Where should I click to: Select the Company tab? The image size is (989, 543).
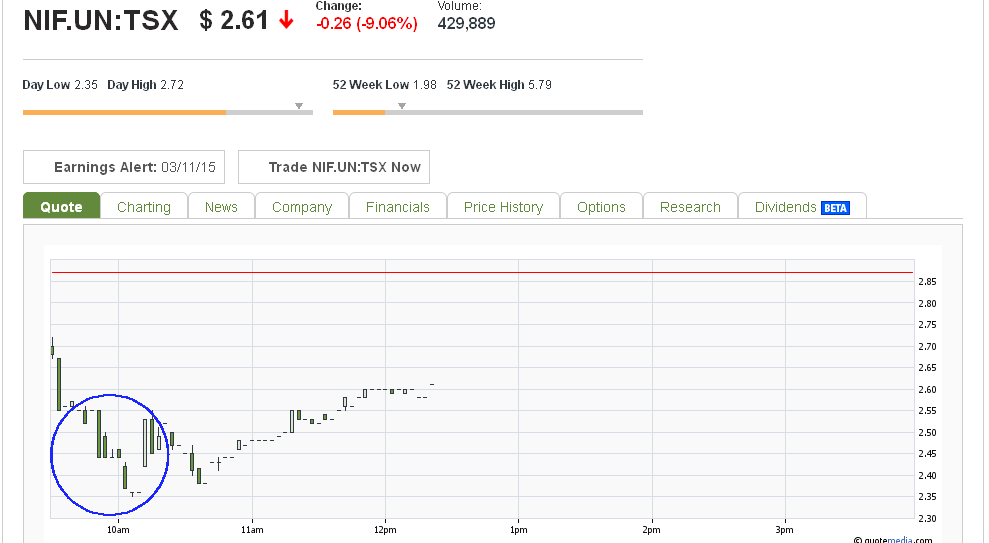click(x=302, y=206)
